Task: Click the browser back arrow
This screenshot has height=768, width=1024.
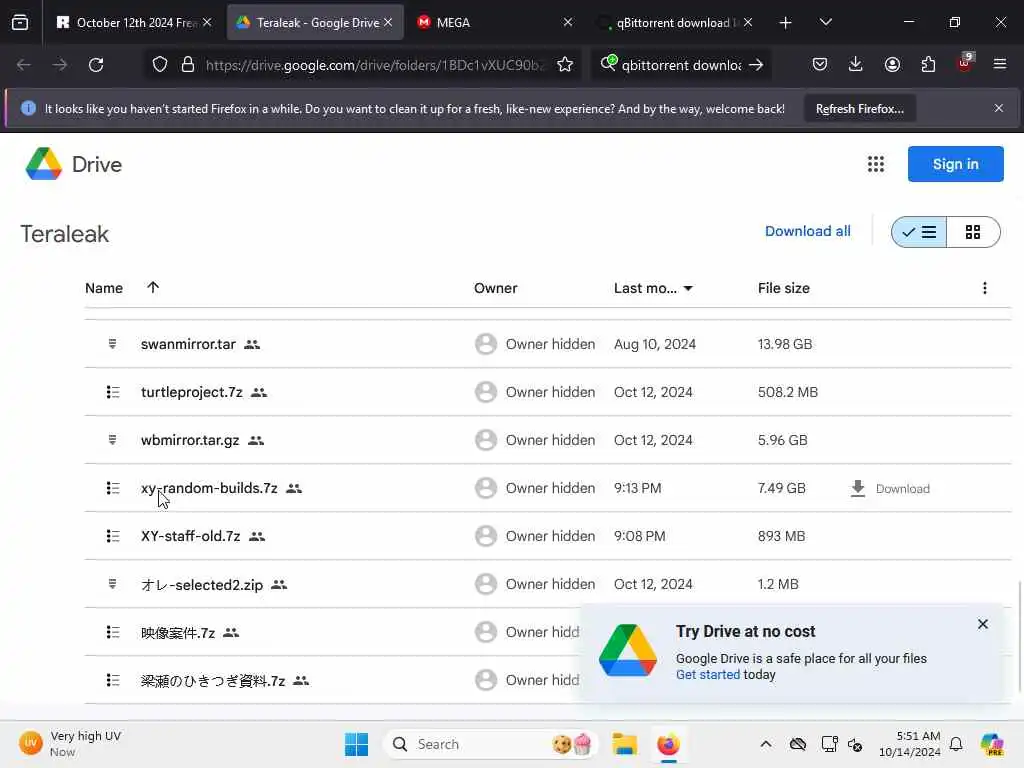Action: [x=24, y=65]
